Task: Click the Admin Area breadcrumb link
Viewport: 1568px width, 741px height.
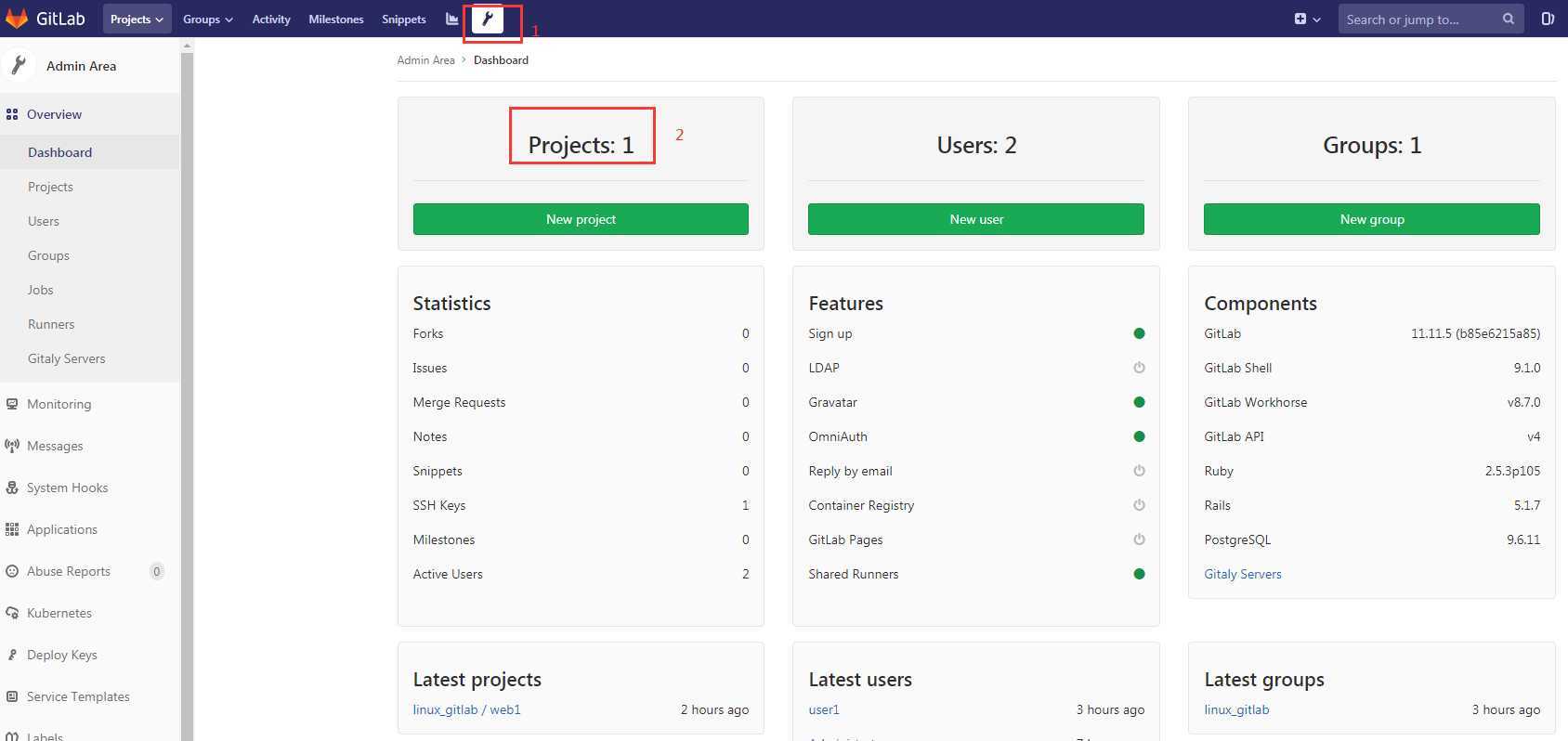Action: click(x=426, y=59)
